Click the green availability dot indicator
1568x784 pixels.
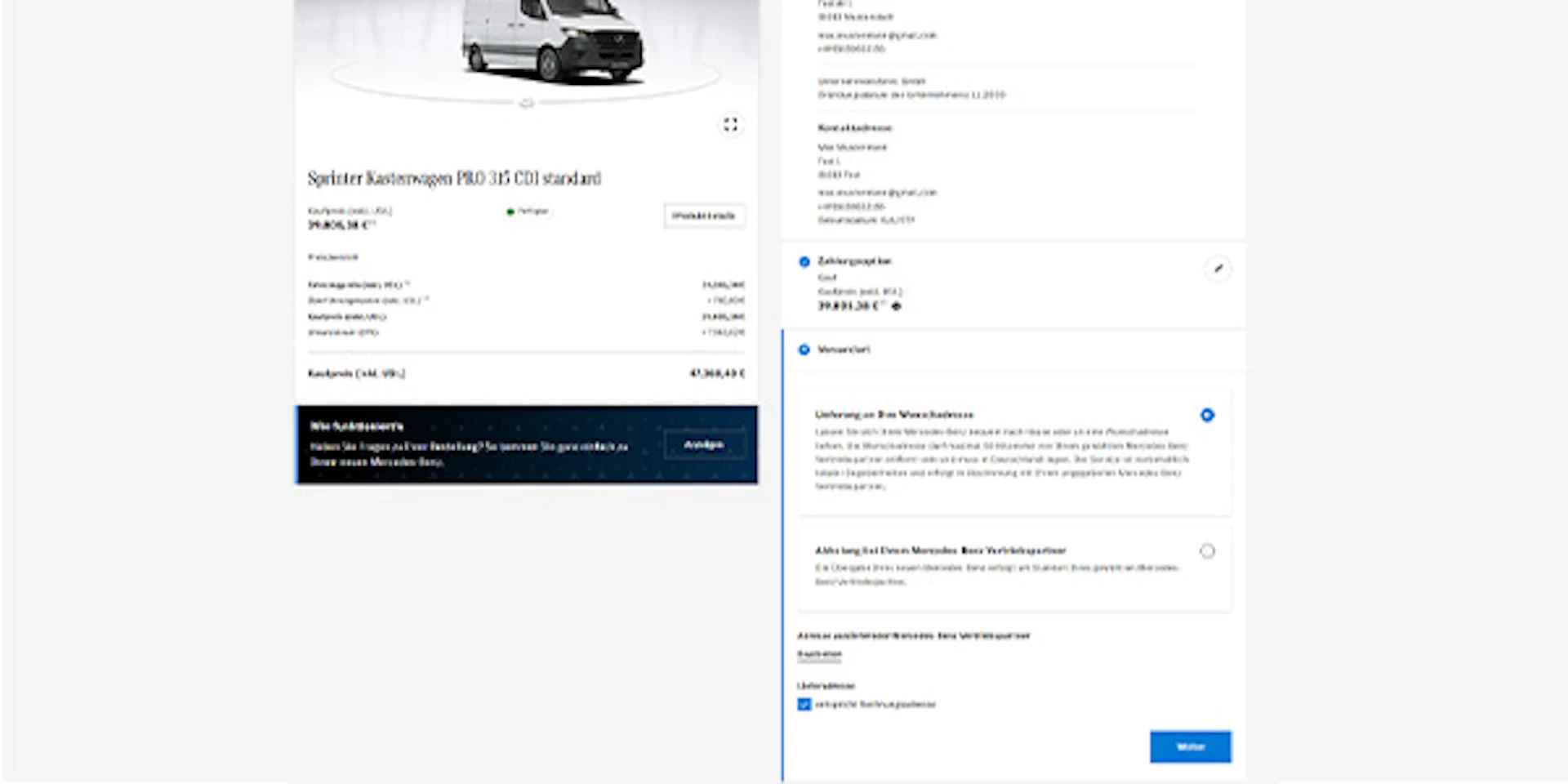pyautogui.click(x=510, y=212)
